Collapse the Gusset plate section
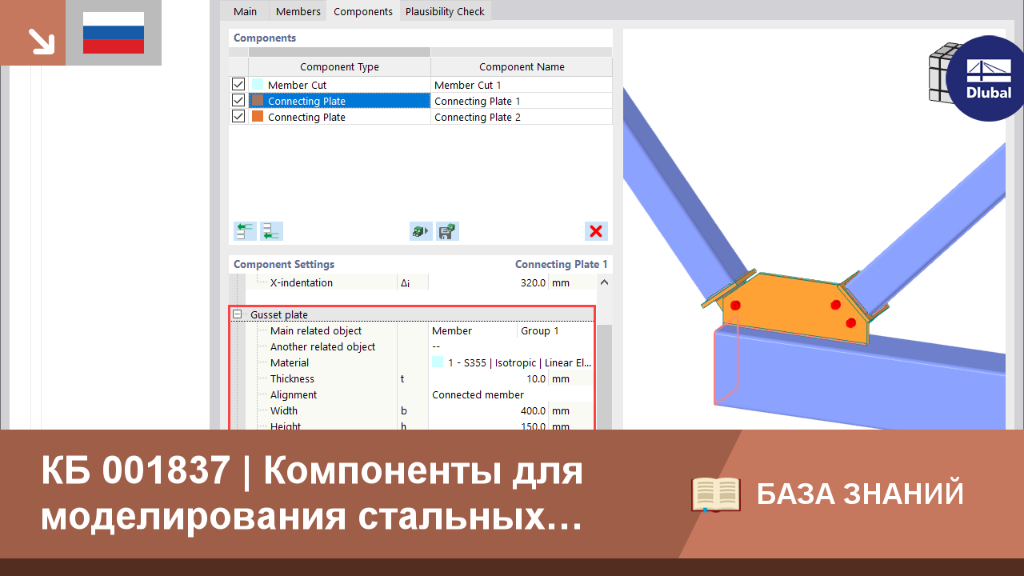Screen dimensions: 1024x576 coord(238,314)
